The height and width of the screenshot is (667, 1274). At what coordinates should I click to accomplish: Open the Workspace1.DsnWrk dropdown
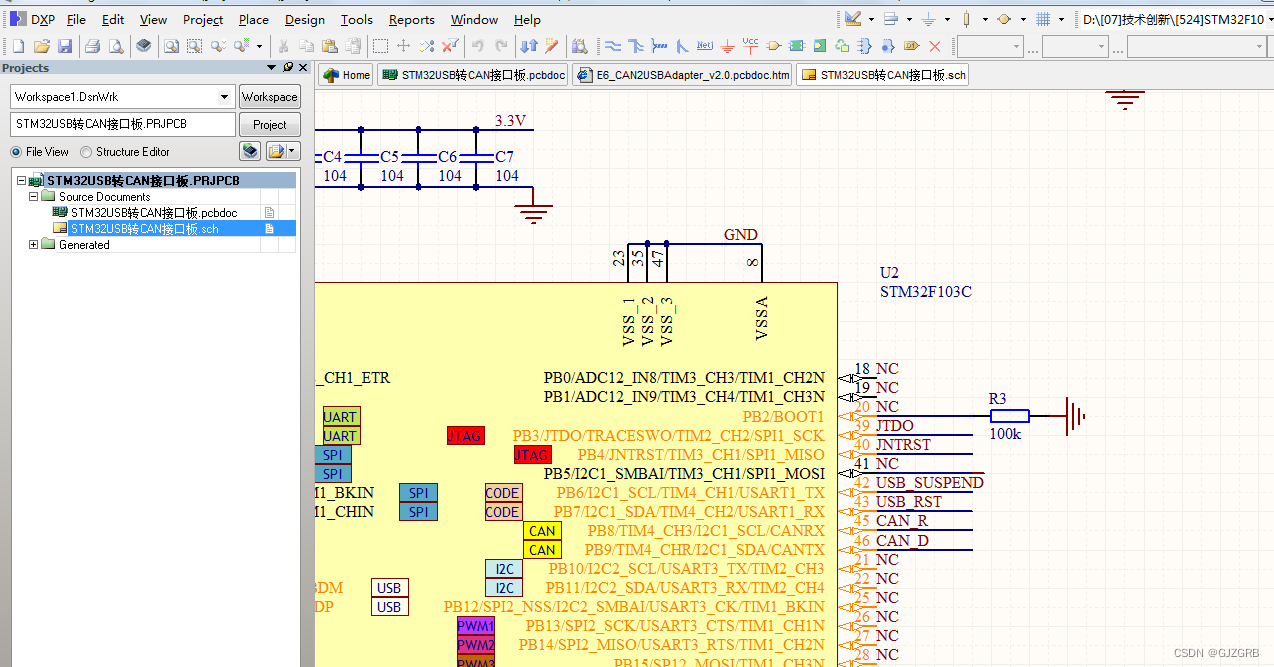coord(224,96)
